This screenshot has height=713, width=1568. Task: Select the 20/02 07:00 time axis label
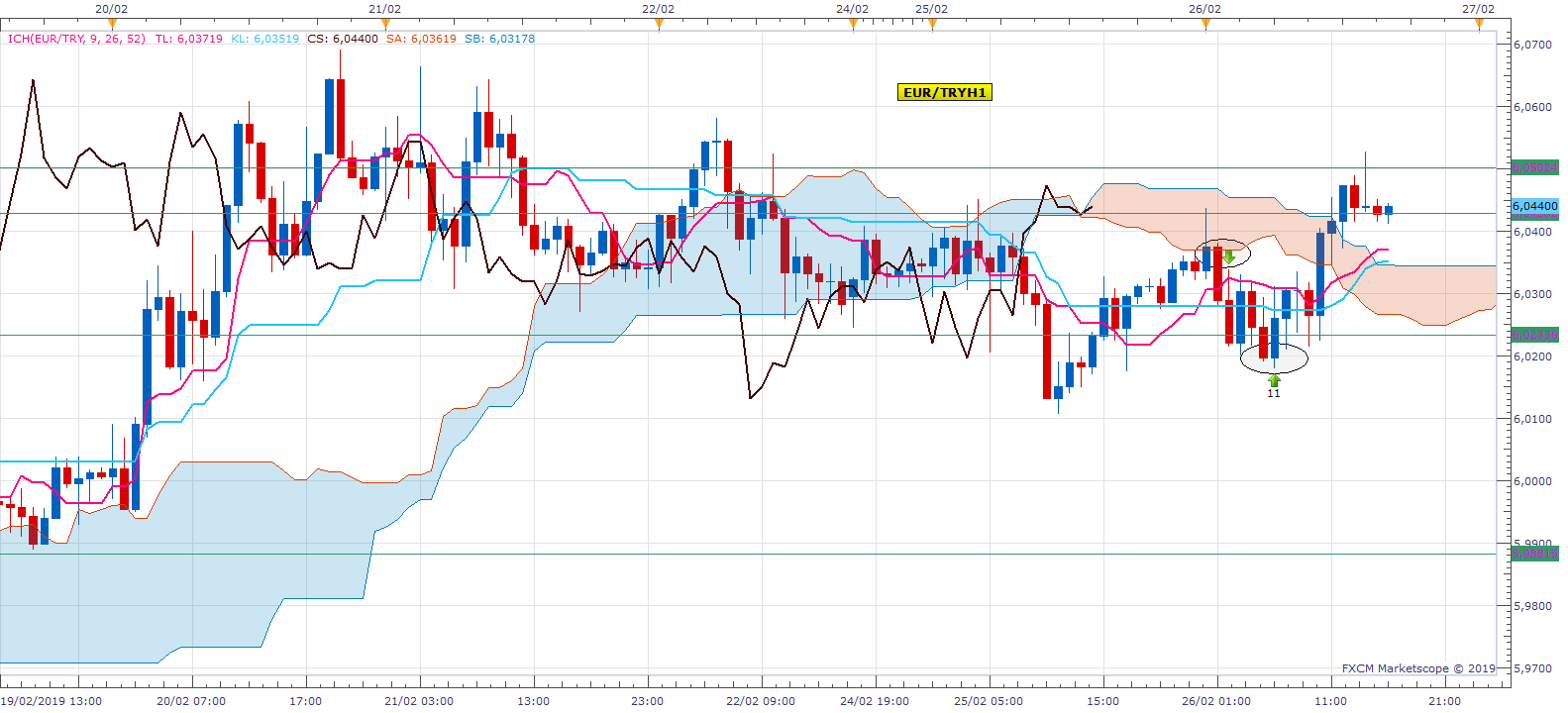tap(191, 701)
